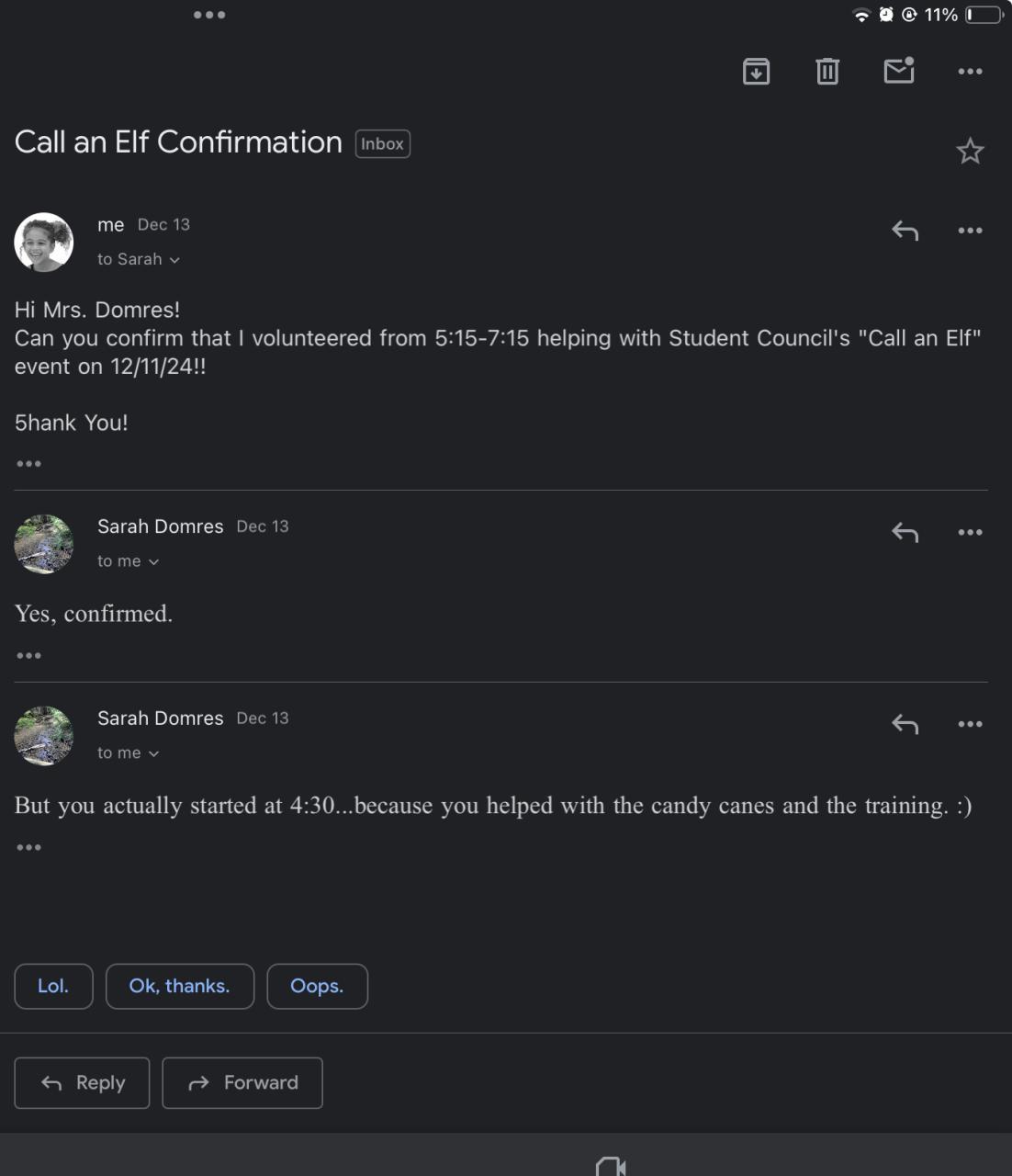
Task: Reply to the first message from me
Action: (x=905, y=231)
